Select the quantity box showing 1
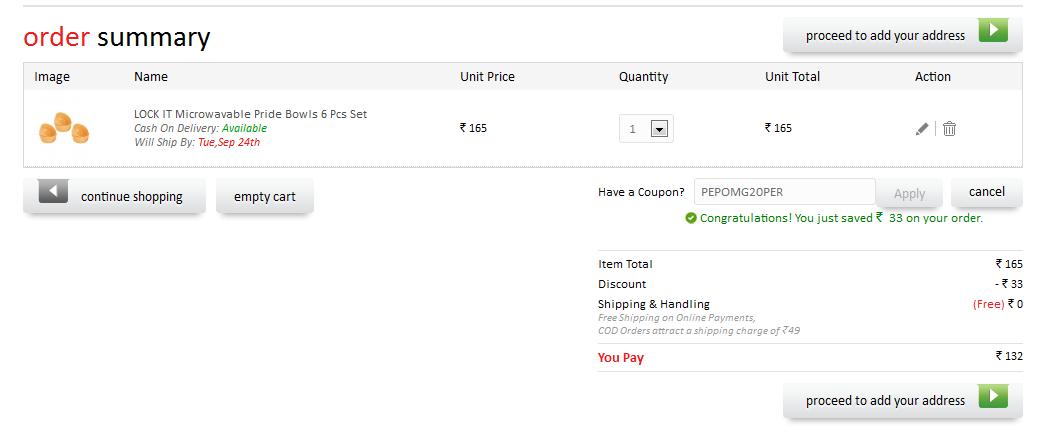This screenshot has height=445, width=1051. click(x=646, y=129)
